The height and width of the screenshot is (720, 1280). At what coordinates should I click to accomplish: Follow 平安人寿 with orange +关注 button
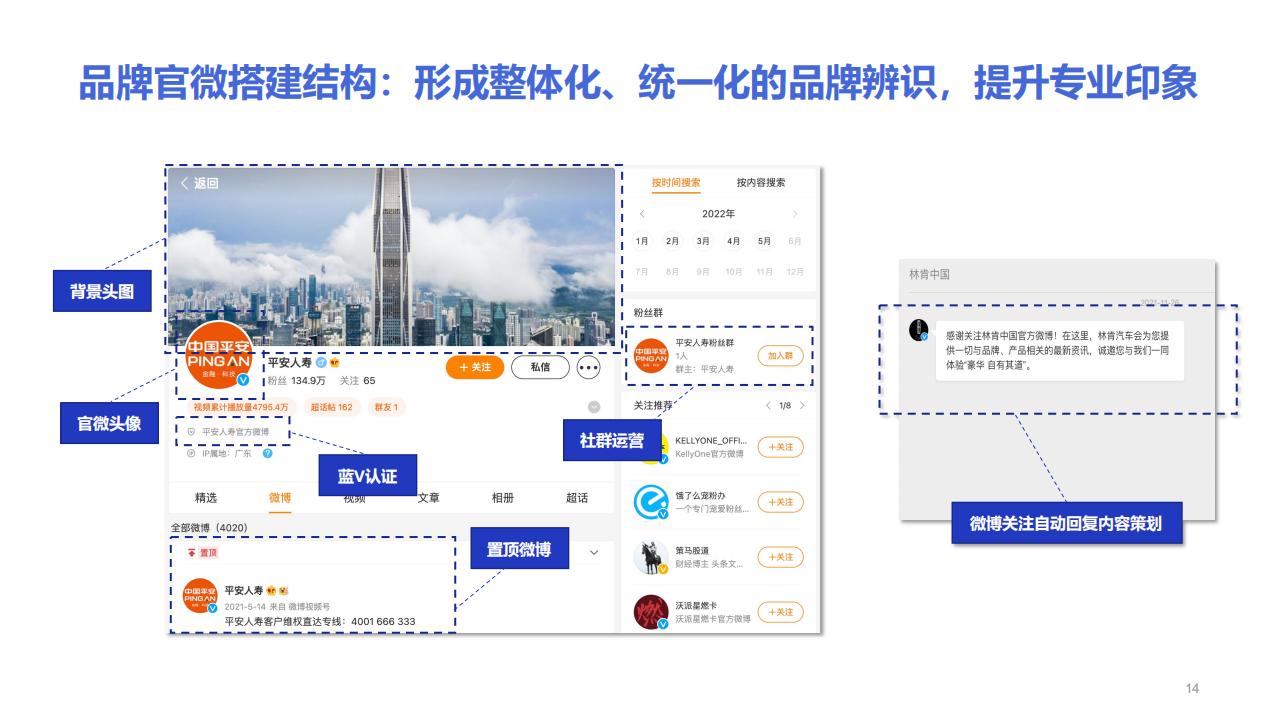point(475,367)
